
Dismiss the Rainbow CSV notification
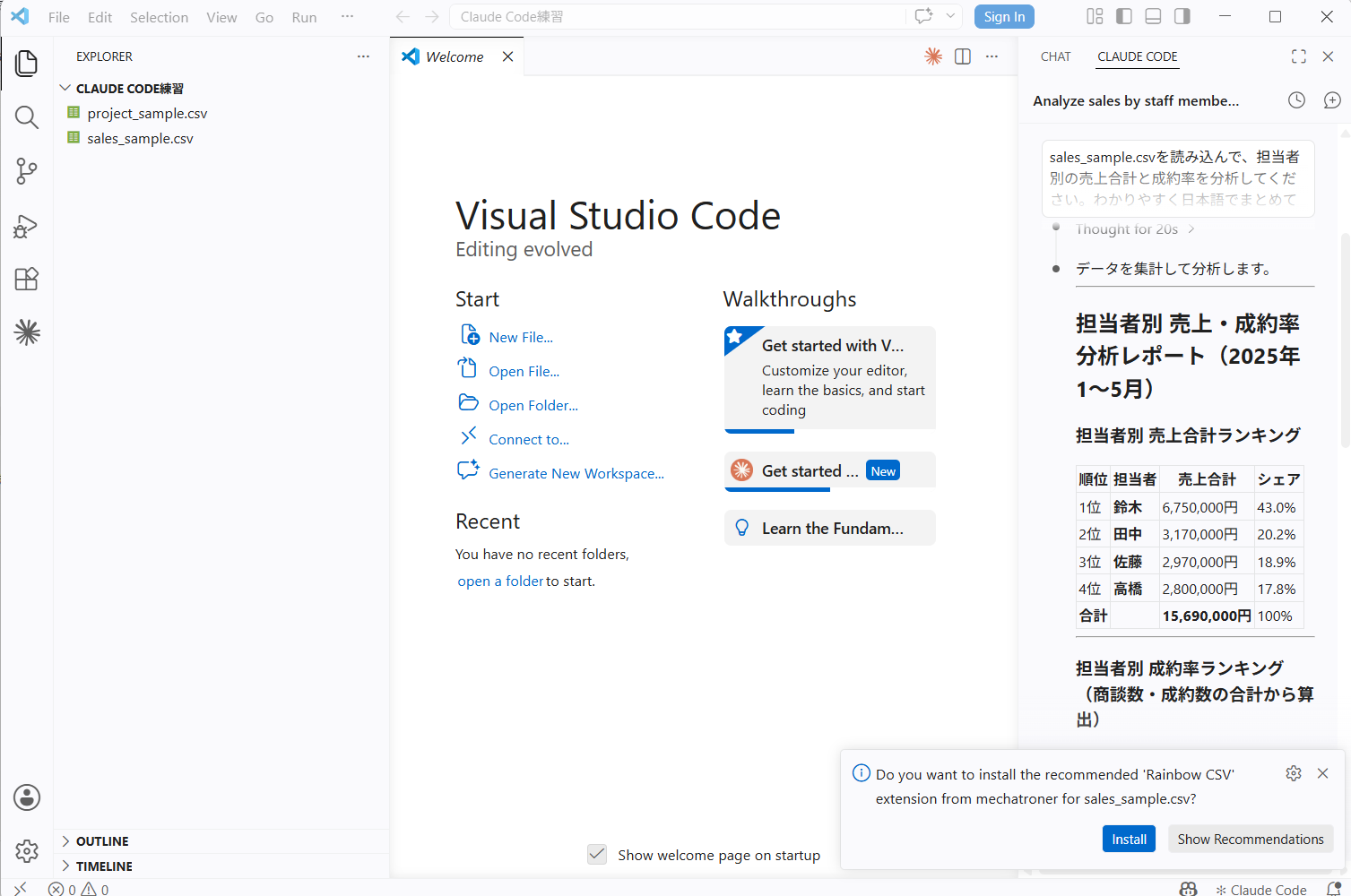pos(1322,773)
